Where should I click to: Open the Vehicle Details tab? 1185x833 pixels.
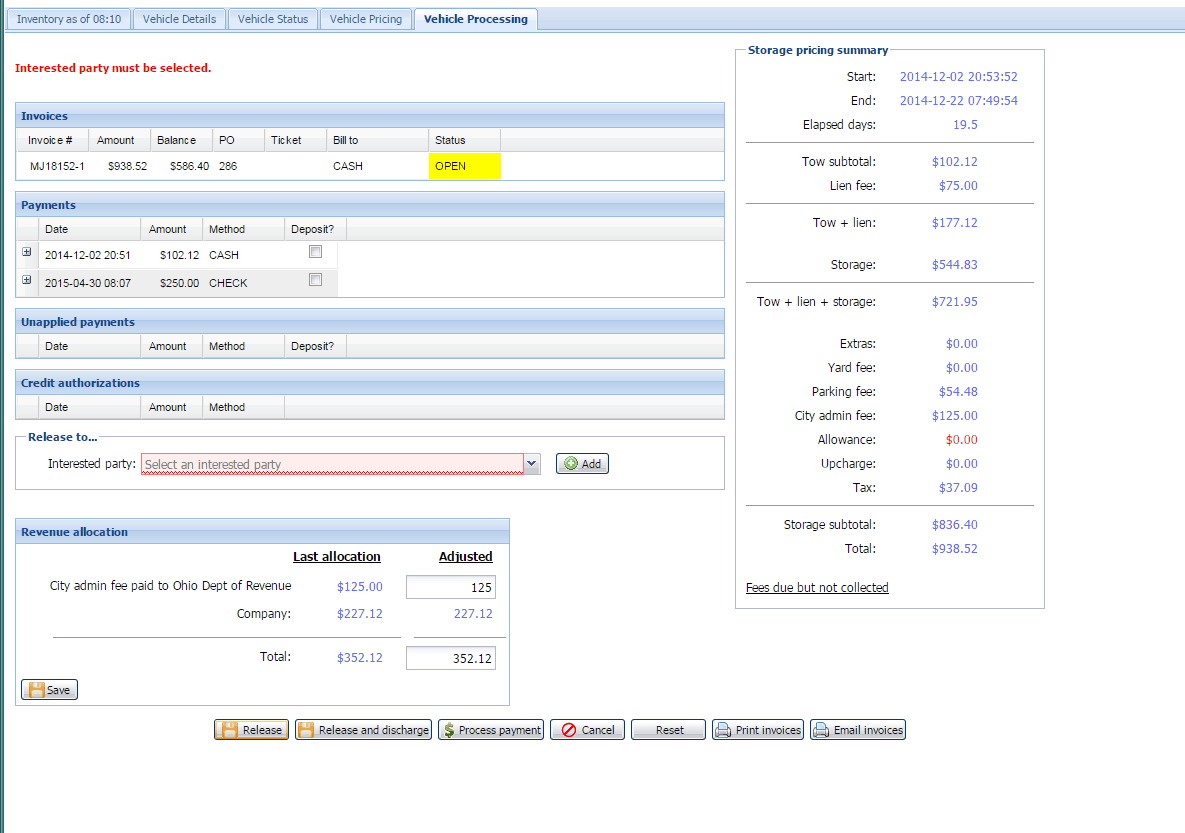179,19
